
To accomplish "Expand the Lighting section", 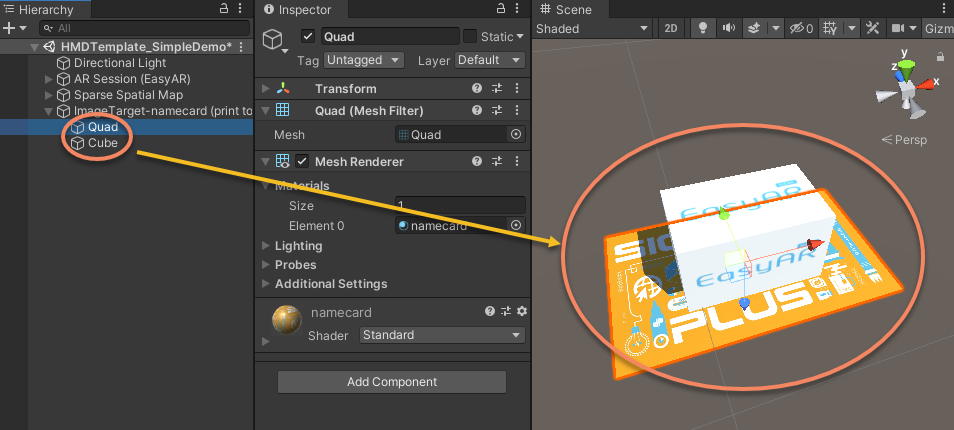I will (265, 246).
